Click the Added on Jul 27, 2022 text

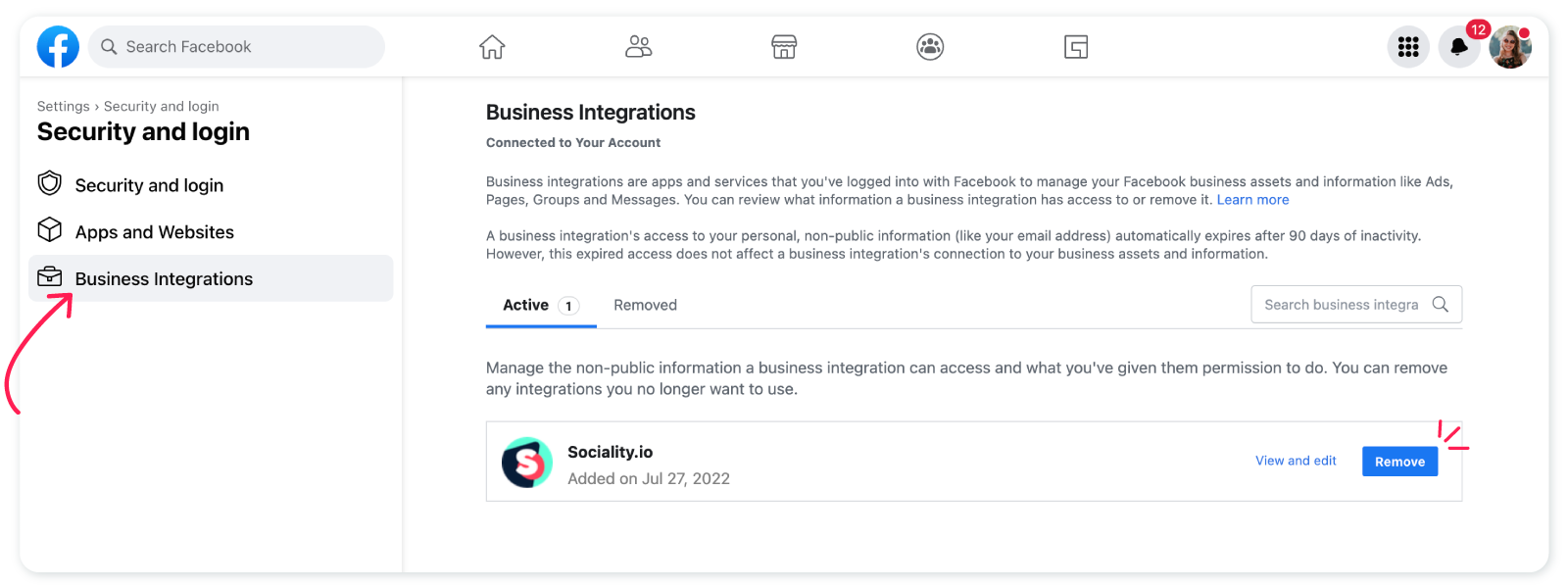(x=649, y=479)
